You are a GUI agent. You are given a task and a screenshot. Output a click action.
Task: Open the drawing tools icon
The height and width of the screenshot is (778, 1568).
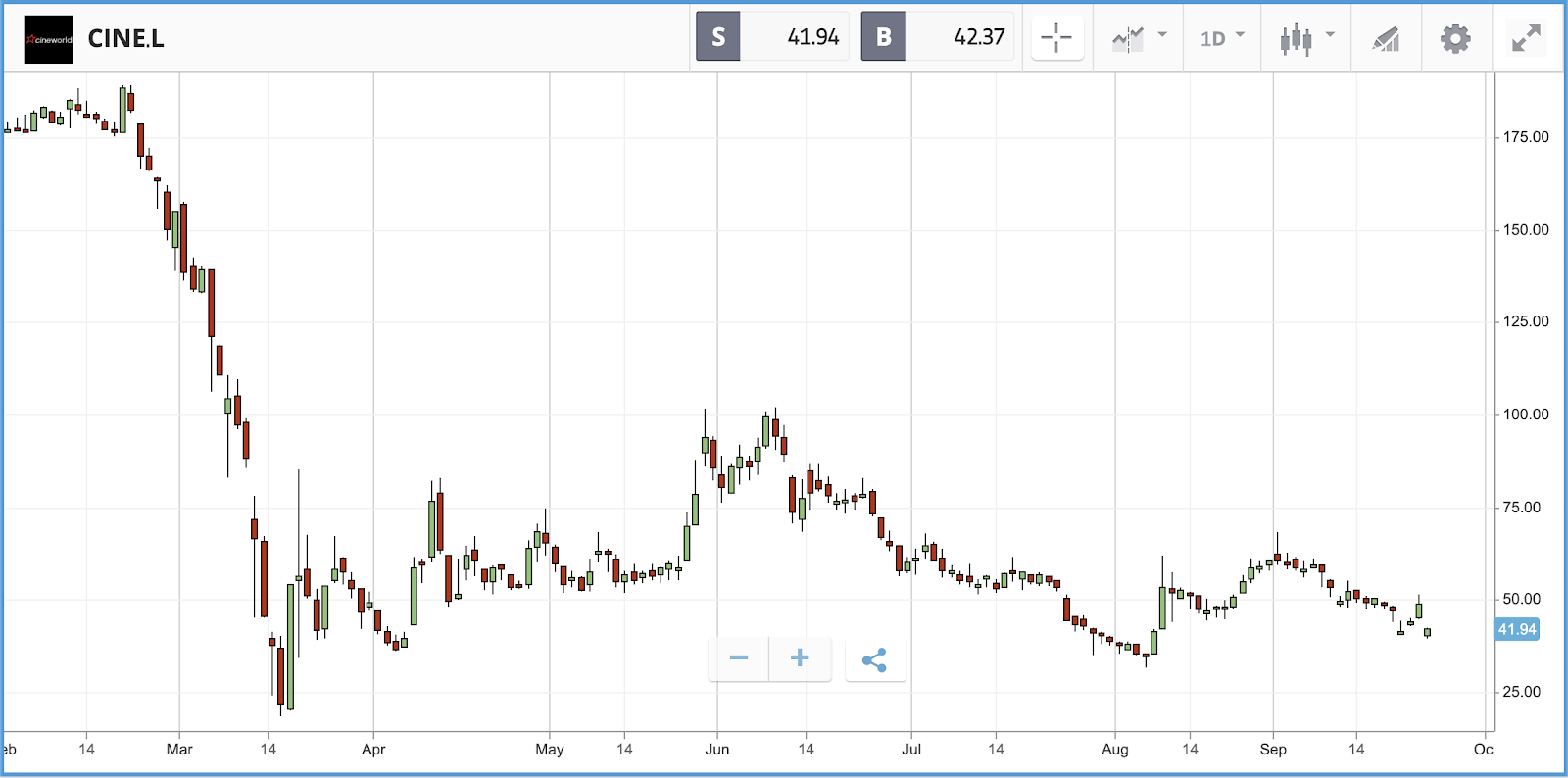click(x=1386, y=39)
